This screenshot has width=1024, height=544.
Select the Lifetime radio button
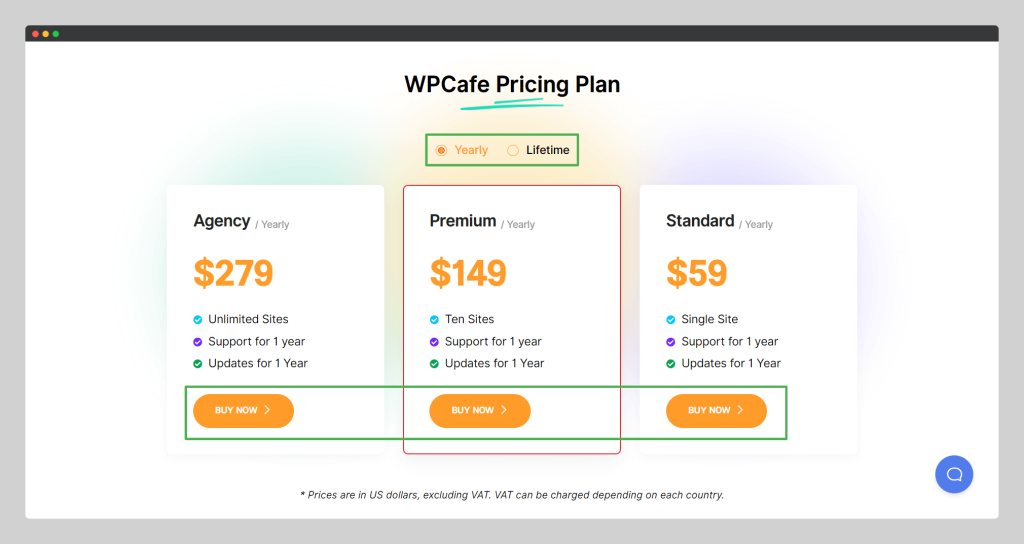(513, 150)
